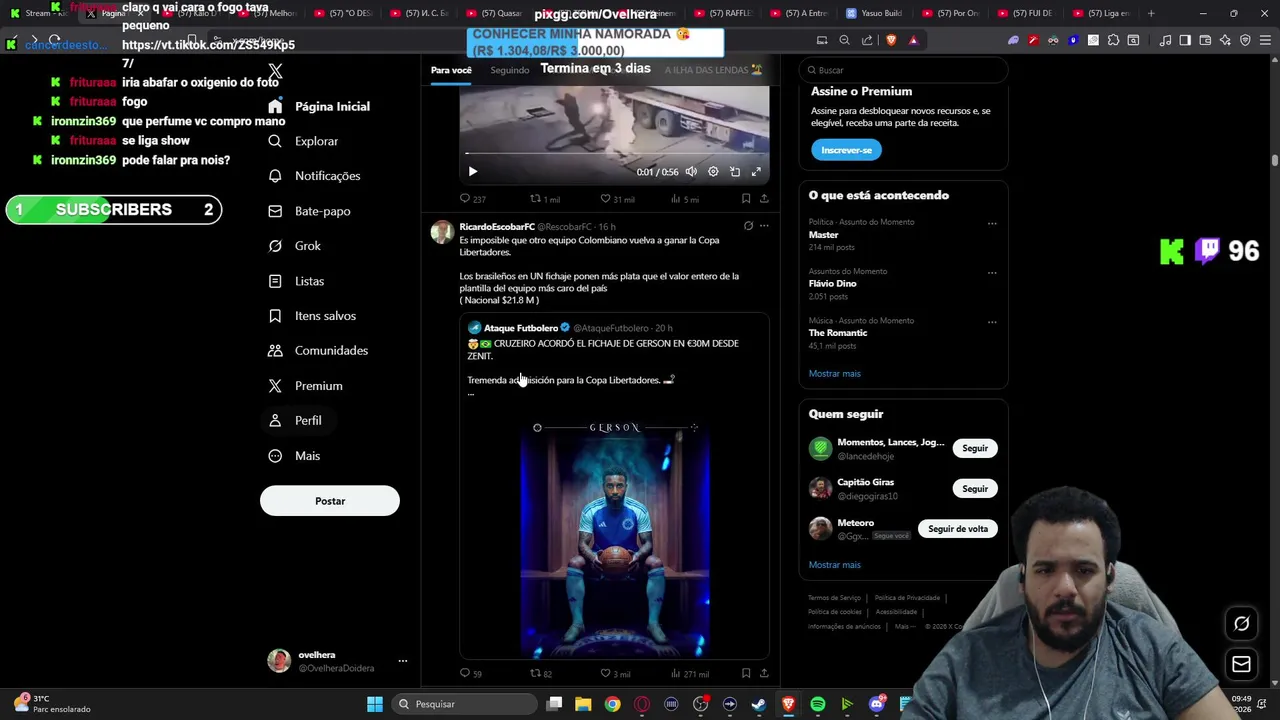Click the X logo in sidebar
This screenshot has width=1280, height=720.
275,71
